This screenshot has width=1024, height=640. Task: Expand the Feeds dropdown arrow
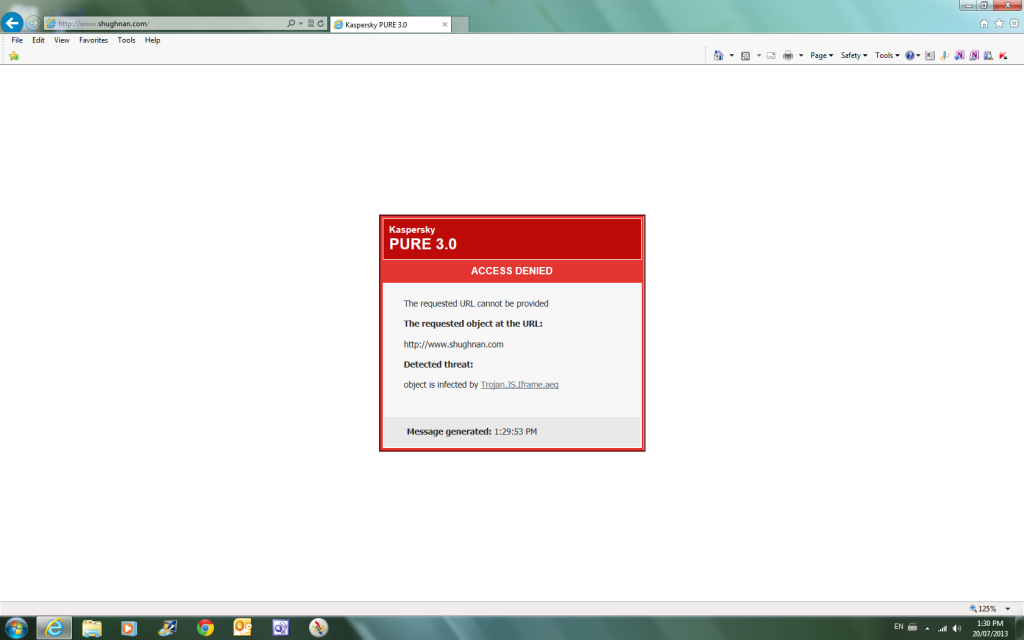(x=758, y=56)
